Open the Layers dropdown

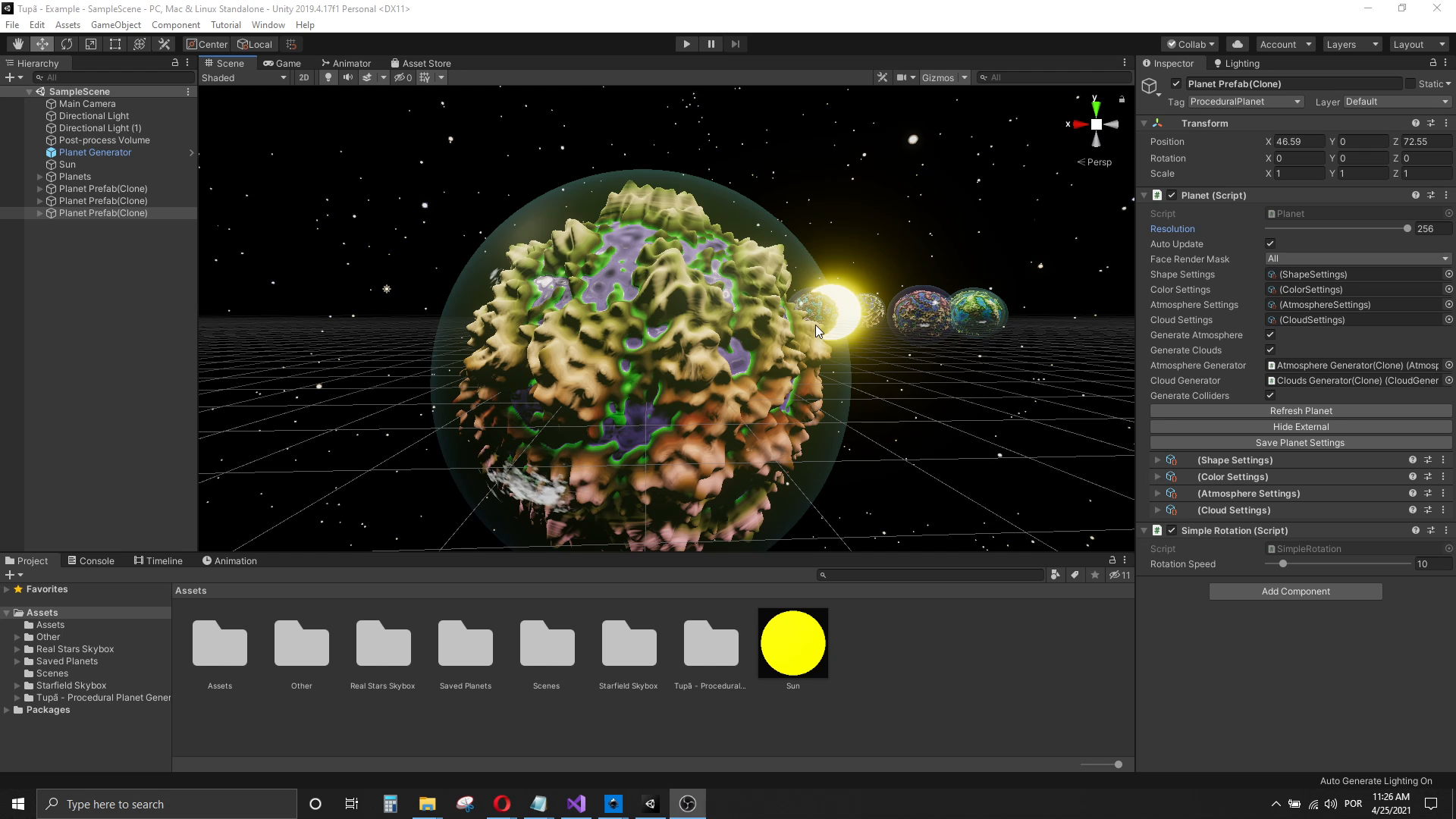point(1353,44)
